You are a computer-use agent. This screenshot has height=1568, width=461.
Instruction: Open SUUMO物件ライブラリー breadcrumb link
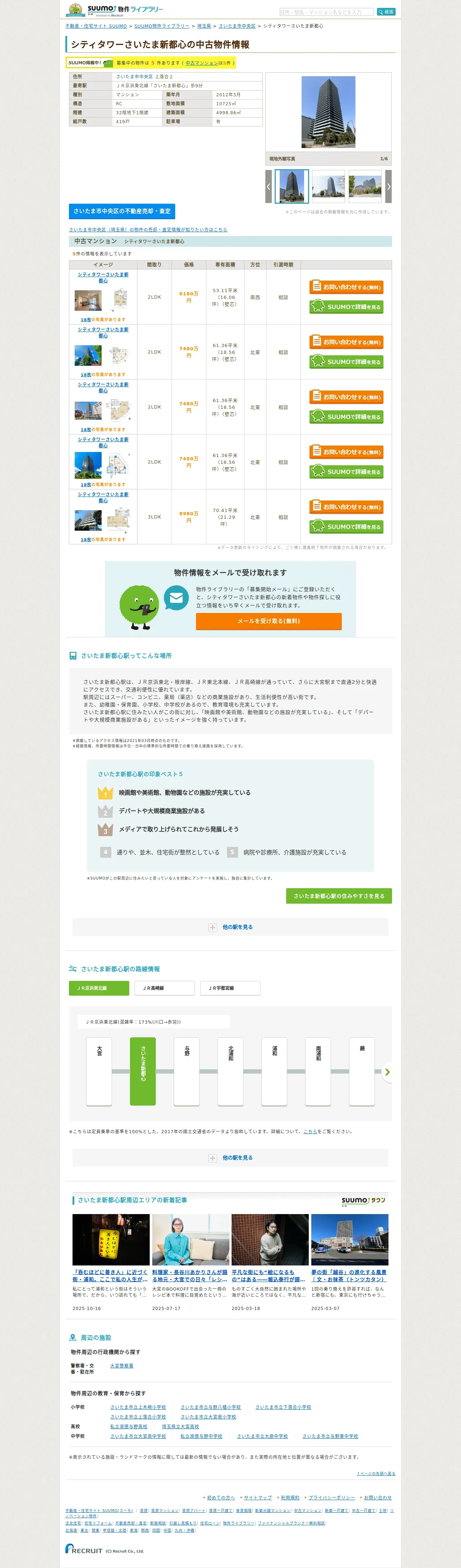coord(162,26)
